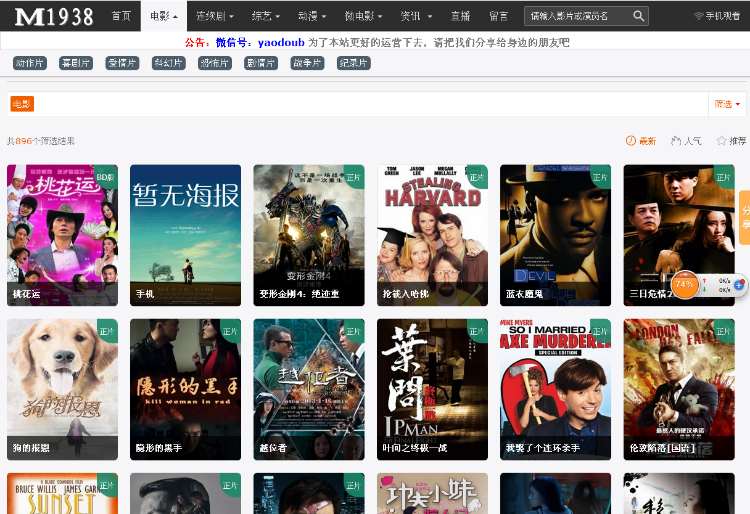Open the 狗的报恩 movie poster
Viewport: 750px width, 514px height.
62,390
